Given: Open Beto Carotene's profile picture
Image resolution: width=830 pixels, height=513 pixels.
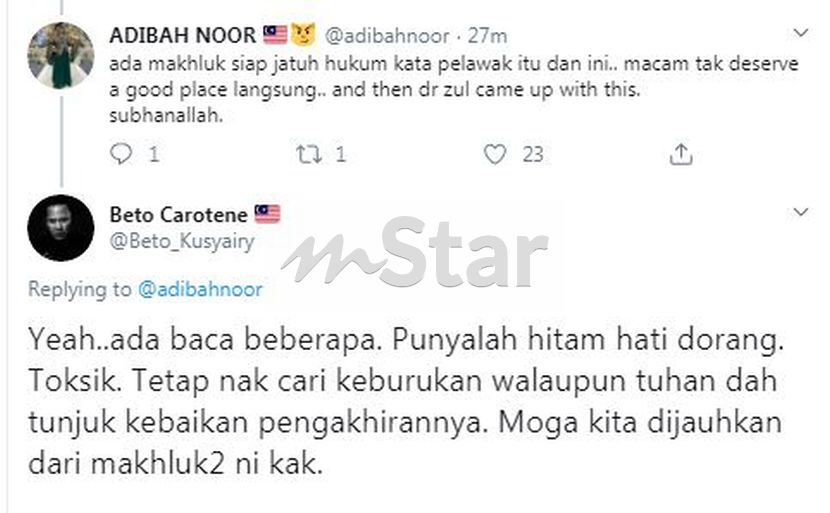Looking at the screenshot, I should [x=61, y=228].
